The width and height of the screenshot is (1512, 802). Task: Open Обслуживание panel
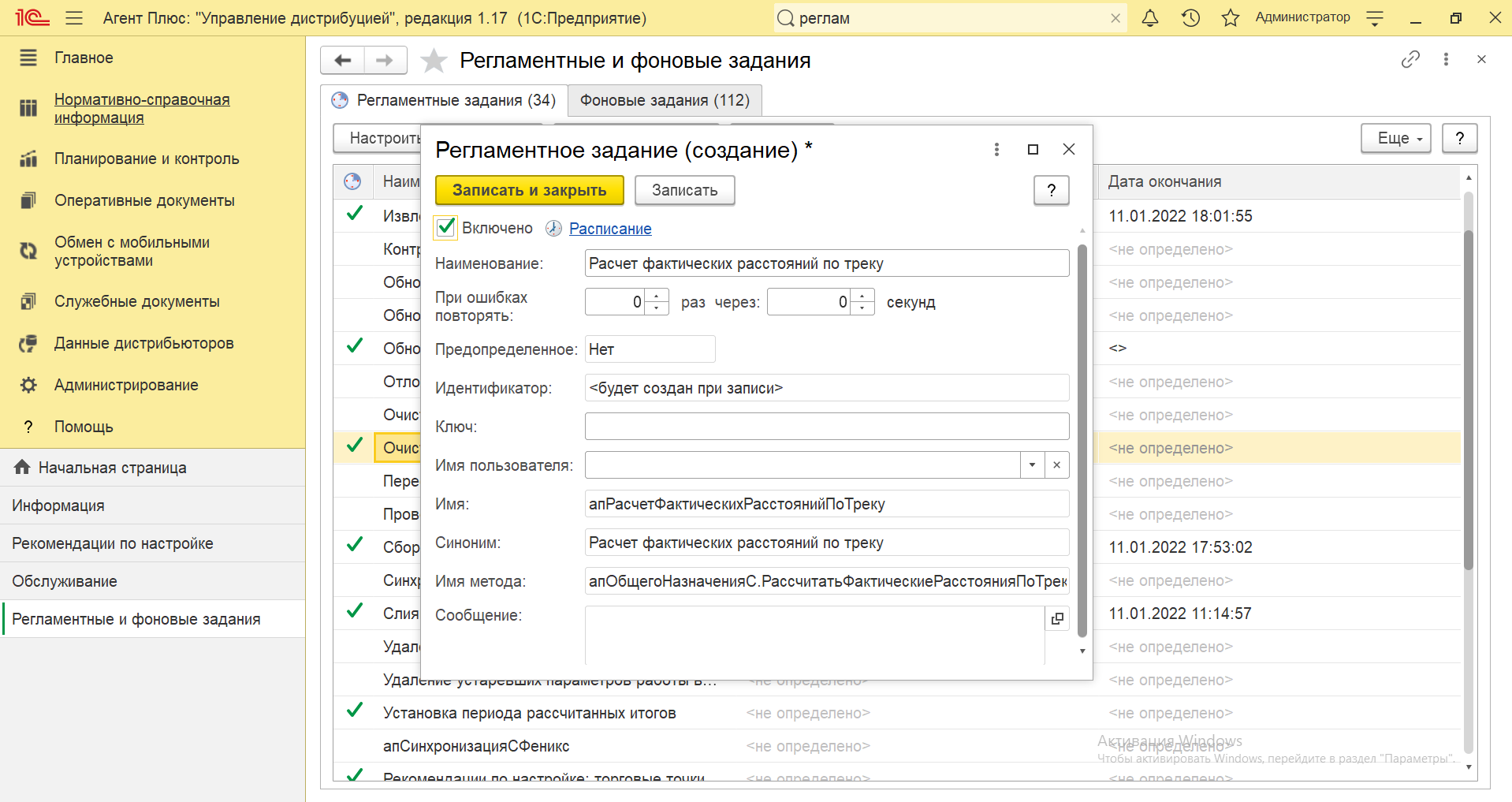tap(152, 581)
